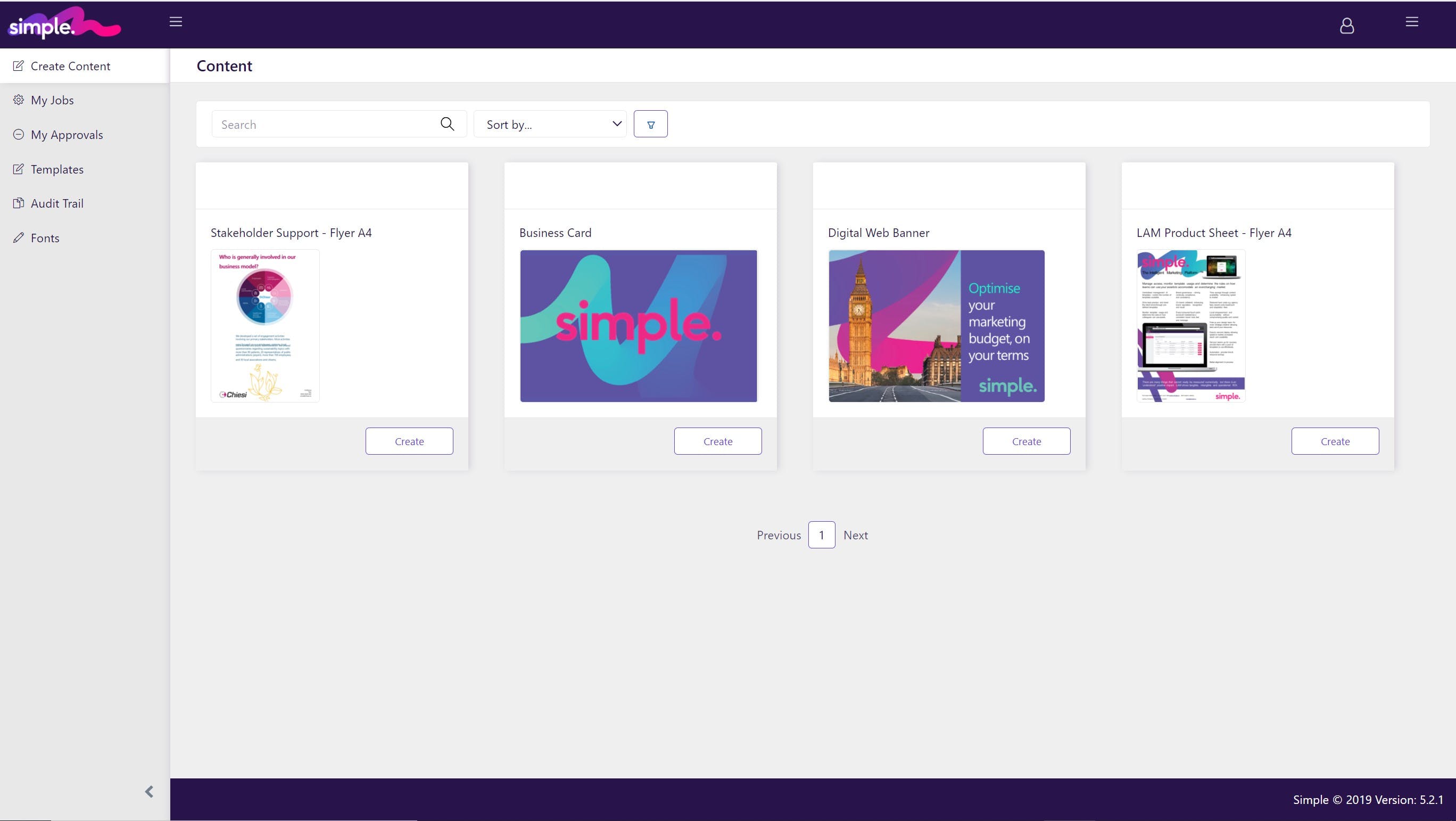Screen dimensions: 1456x821
Task: Click the Next pagination link
Action: 855,535
